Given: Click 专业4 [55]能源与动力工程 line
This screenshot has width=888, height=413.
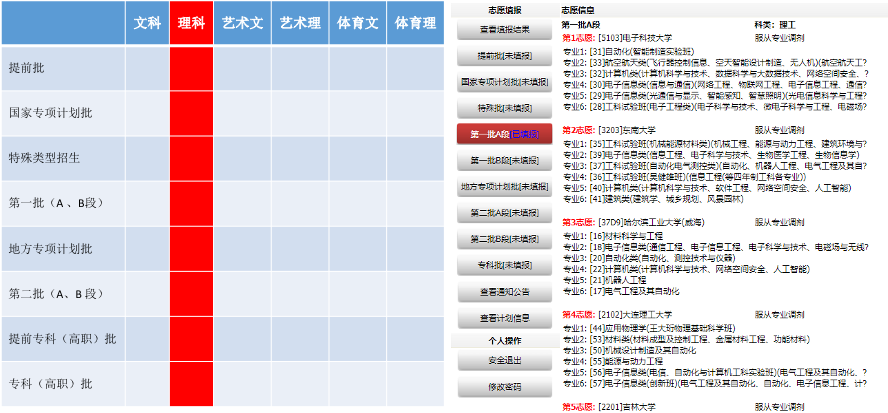Looking at the screenshot, I should 613,361.
